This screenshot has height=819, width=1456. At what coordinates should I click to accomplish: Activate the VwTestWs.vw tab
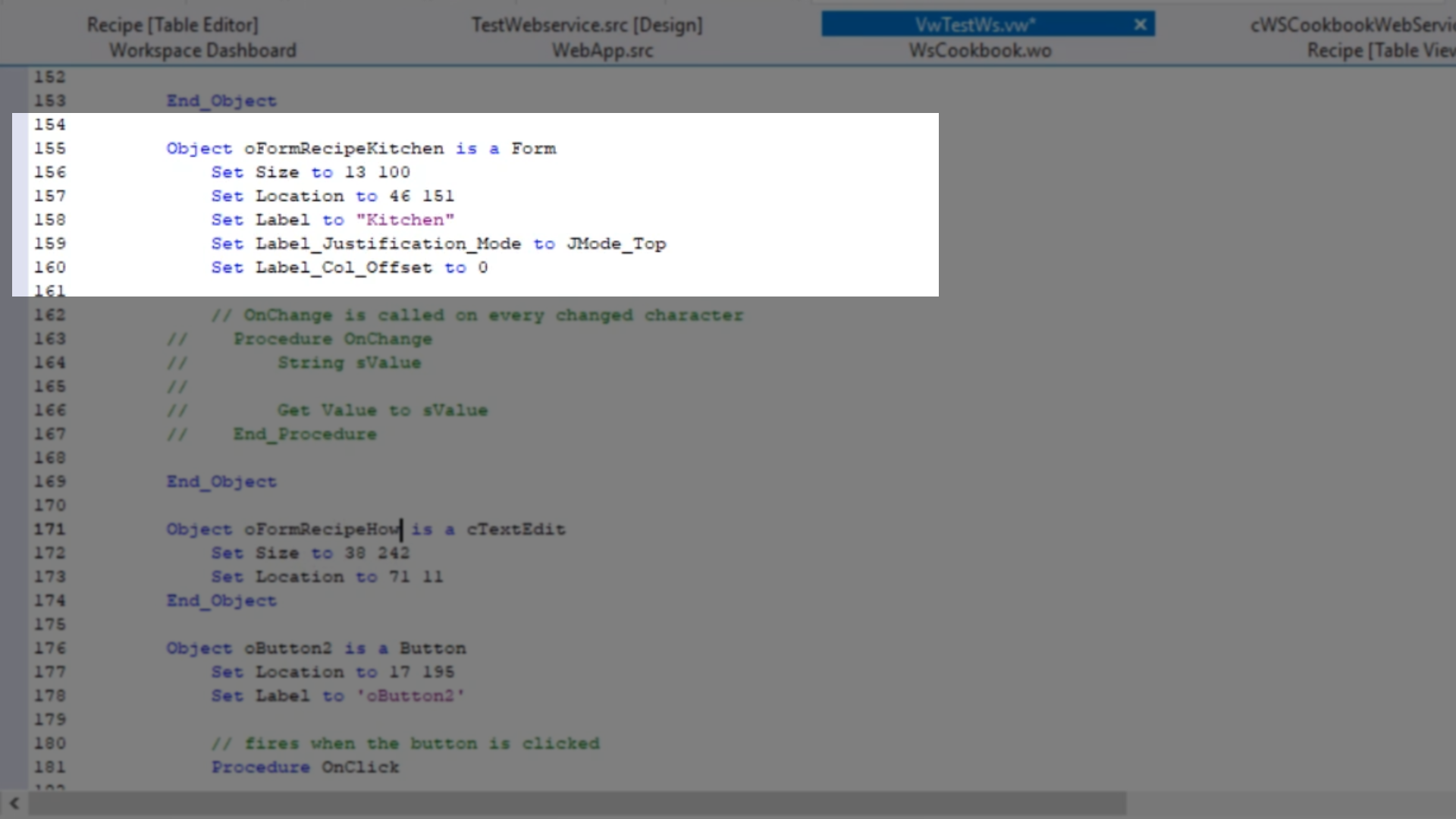click(974, 25)
